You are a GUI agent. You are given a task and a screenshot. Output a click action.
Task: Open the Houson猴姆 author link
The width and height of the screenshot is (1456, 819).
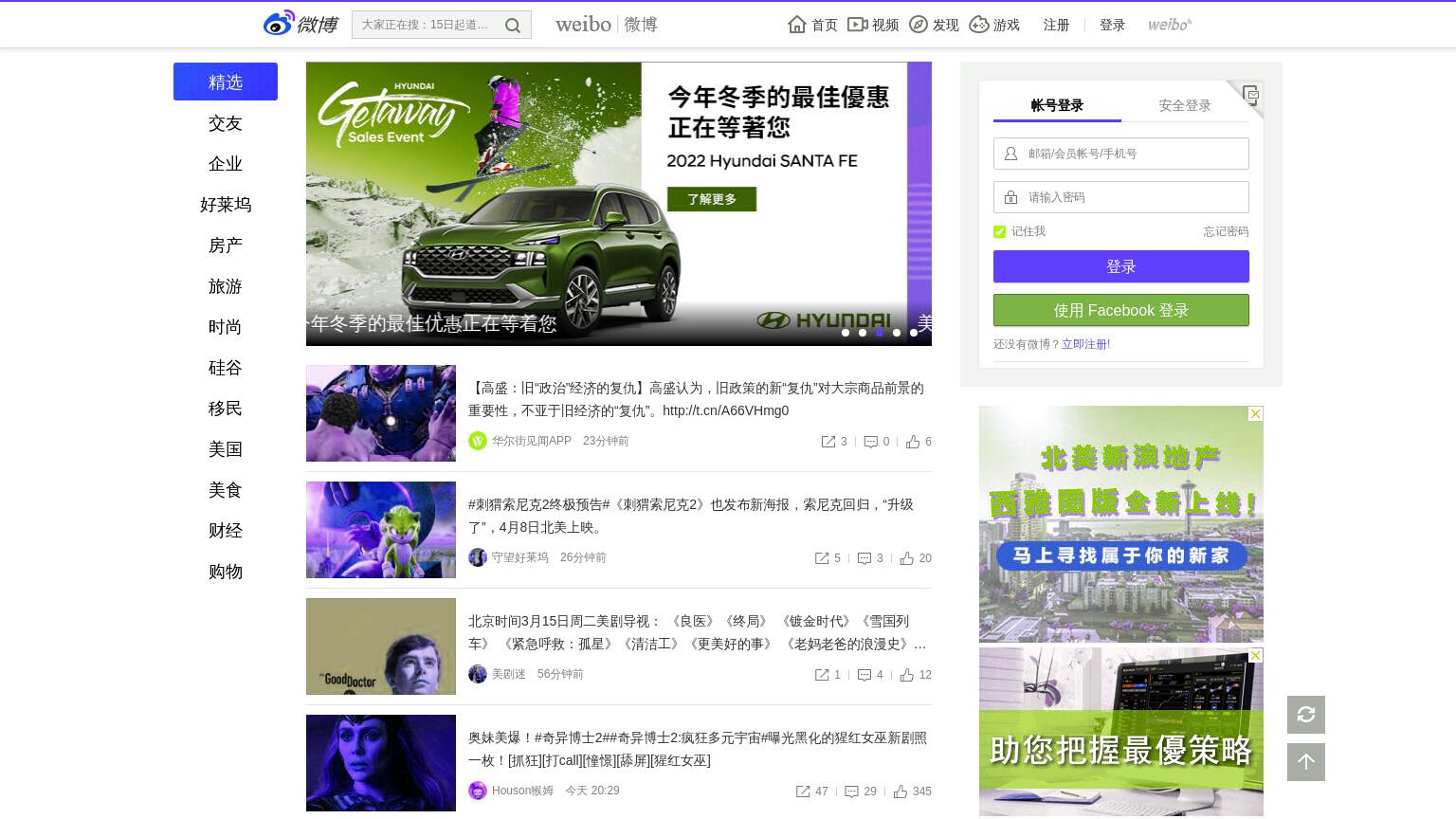click(x=522, y=791)
